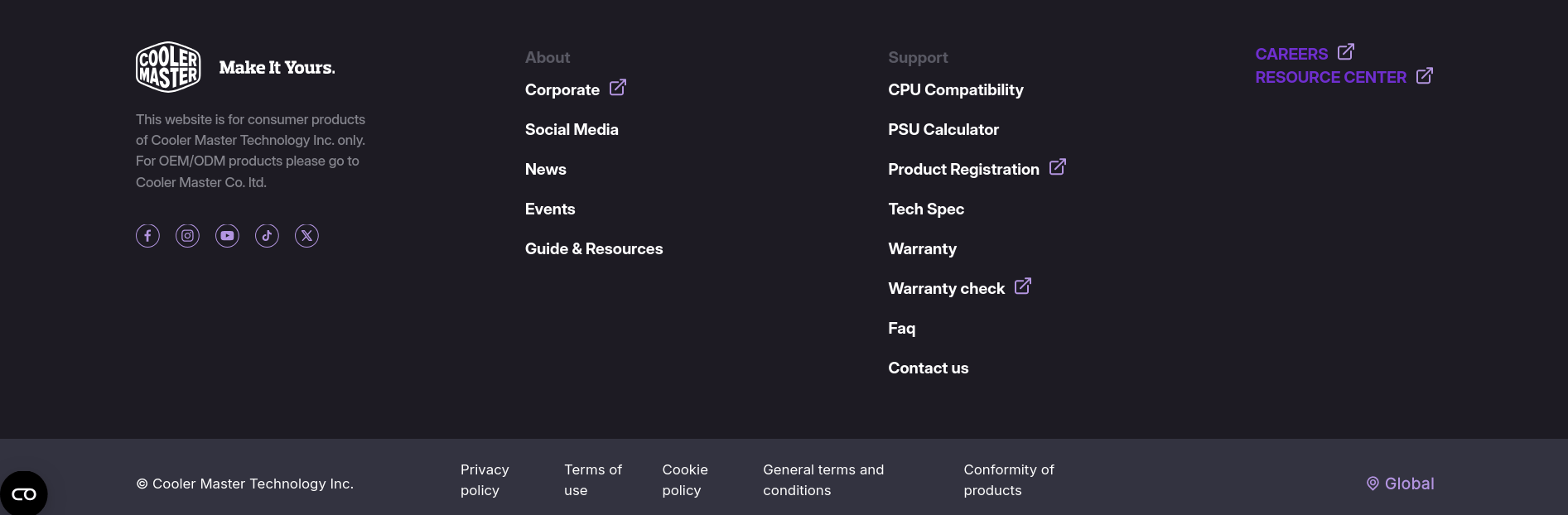Open Guide & Resources link
The height and width of the screenshot is (515, 1568).
[593, 248]
